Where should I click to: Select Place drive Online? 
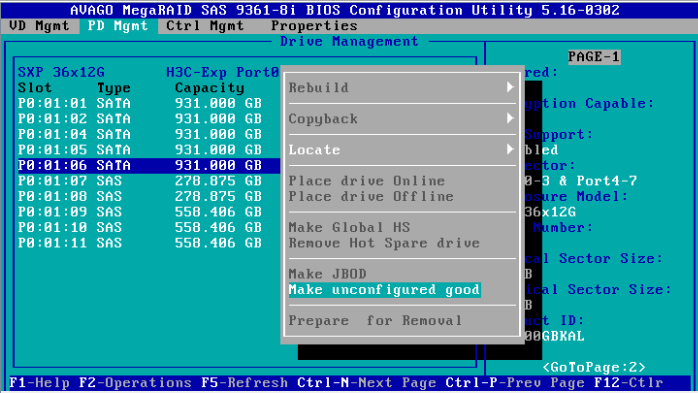pos(367,181)
